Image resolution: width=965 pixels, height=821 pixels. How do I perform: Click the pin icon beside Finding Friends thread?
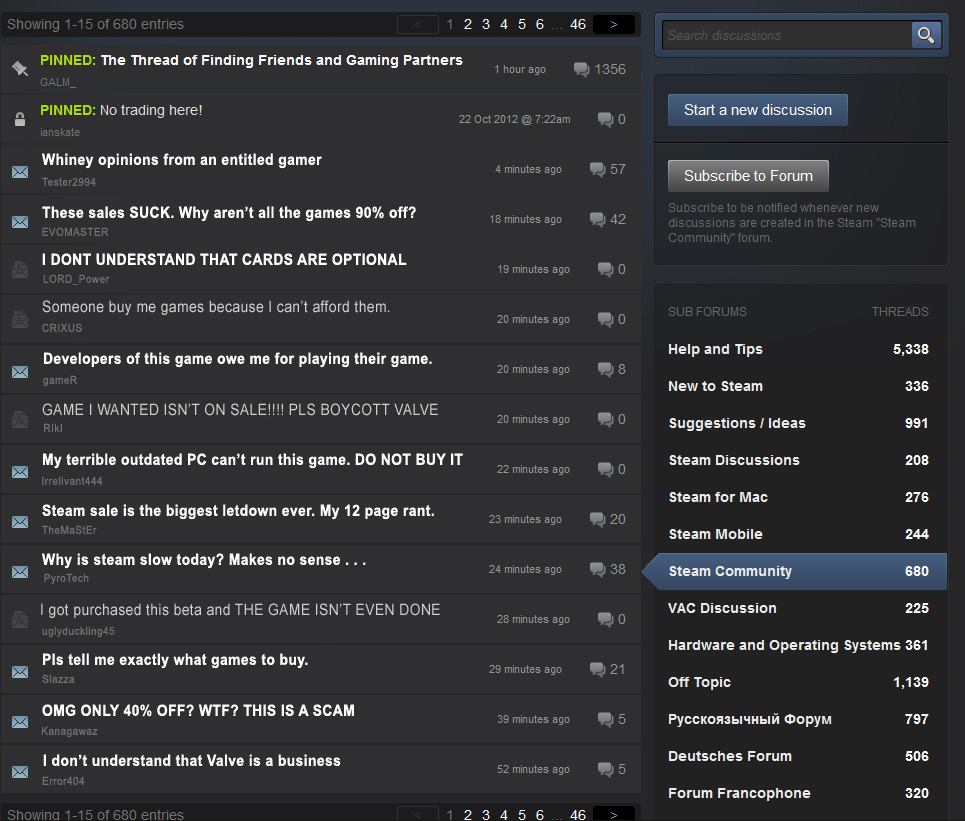(19, 69)
